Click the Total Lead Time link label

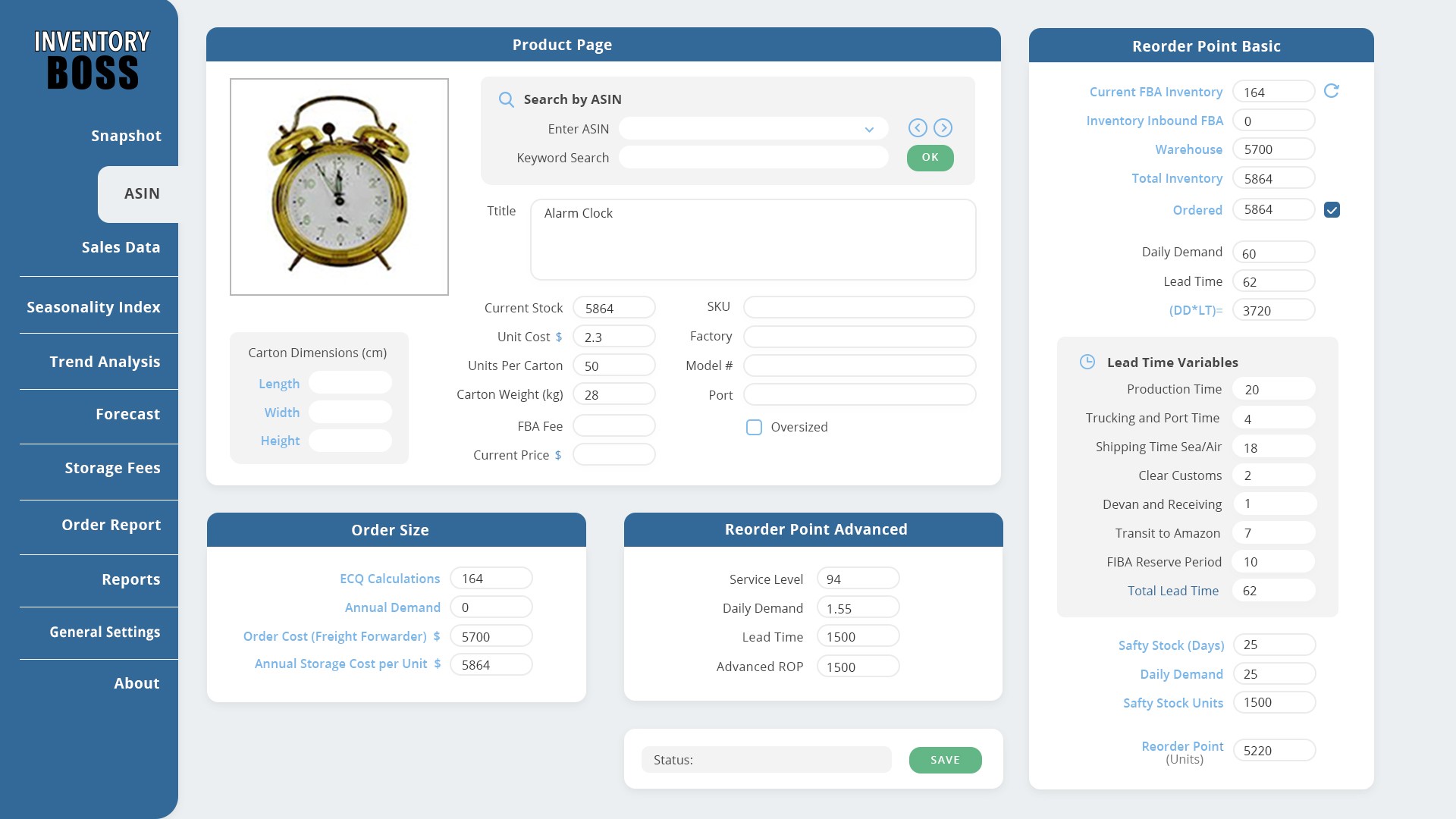click(x=1172, y=591)
